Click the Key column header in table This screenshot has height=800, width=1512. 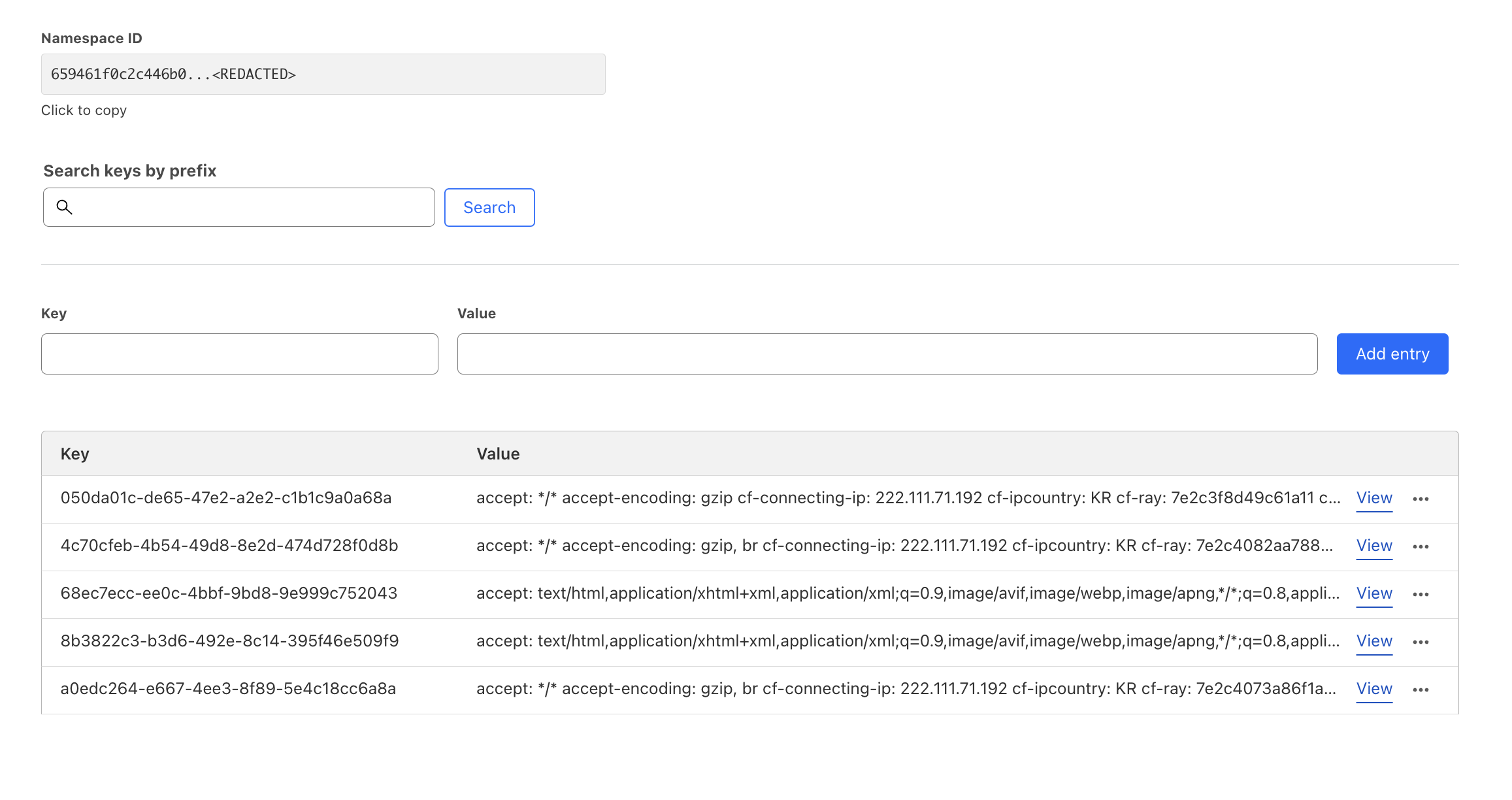click(x=74, y=454)
